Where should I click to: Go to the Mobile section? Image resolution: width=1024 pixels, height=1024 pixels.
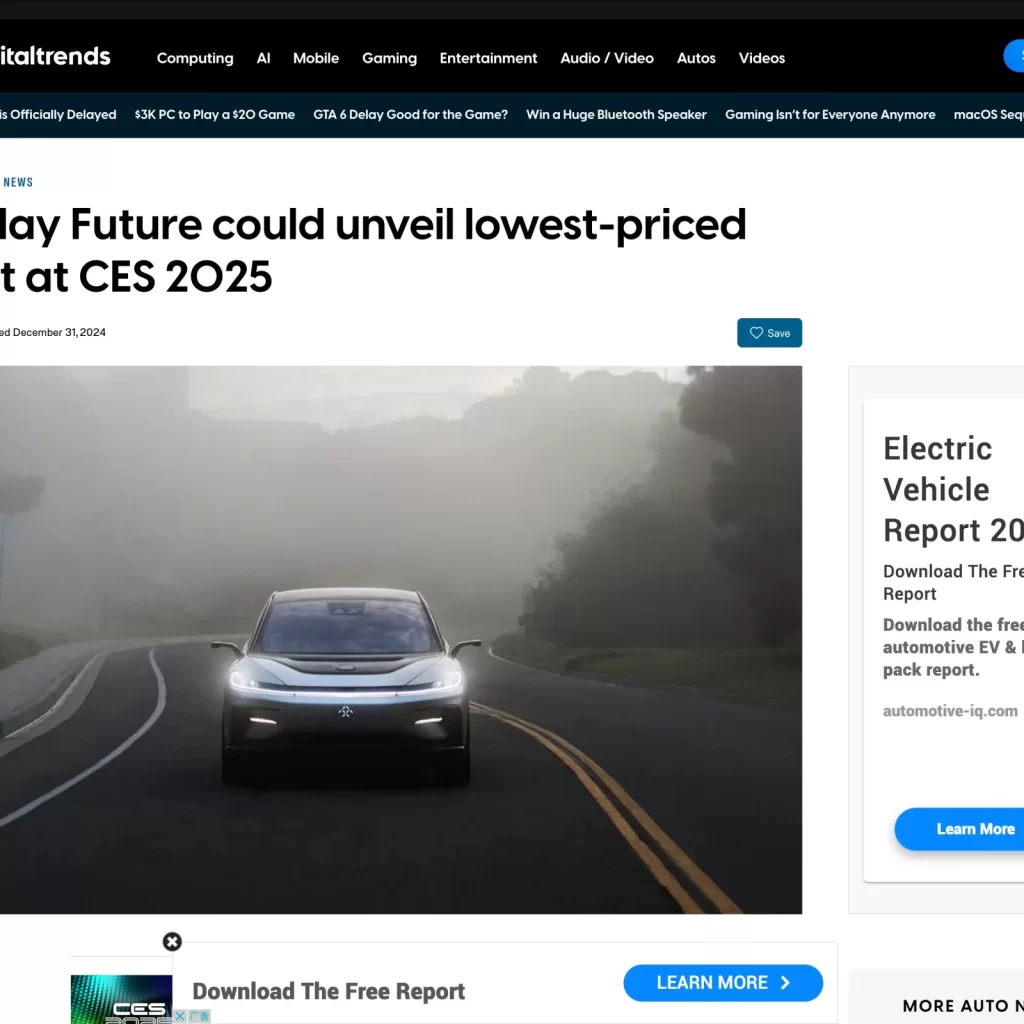click(x=315, y=58)
